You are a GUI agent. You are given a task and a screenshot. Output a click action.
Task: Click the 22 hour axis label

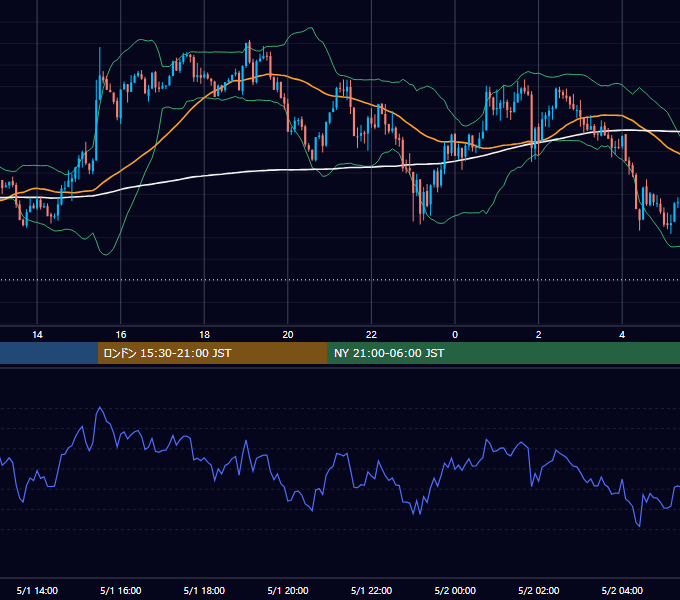371,335
